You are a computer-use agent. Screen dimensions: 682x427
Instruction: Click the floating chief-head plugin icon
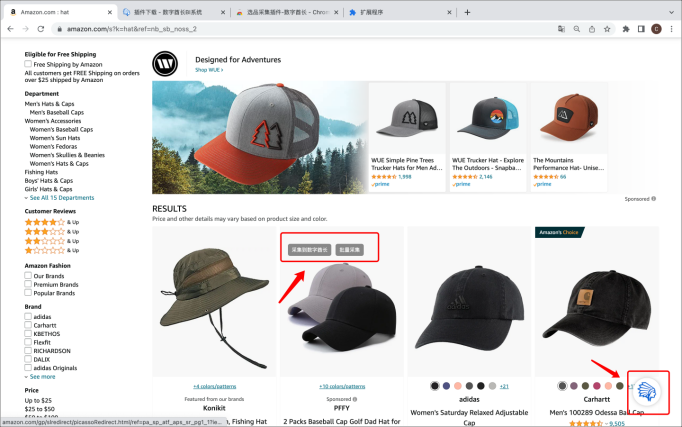[x=646, y=391]
